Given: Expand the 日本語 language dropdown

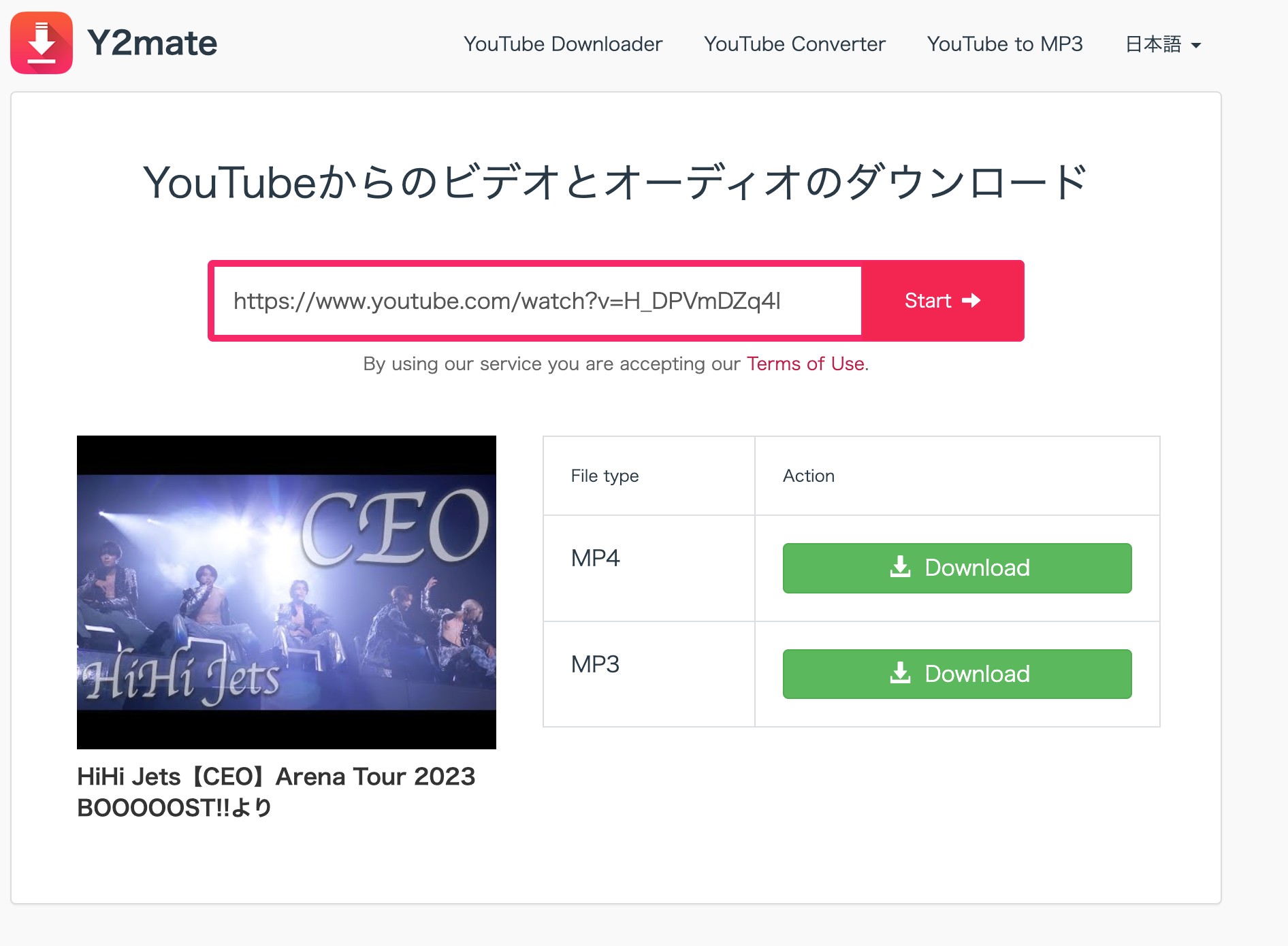Looking at the screenshot, I should tap(1163, 45).
